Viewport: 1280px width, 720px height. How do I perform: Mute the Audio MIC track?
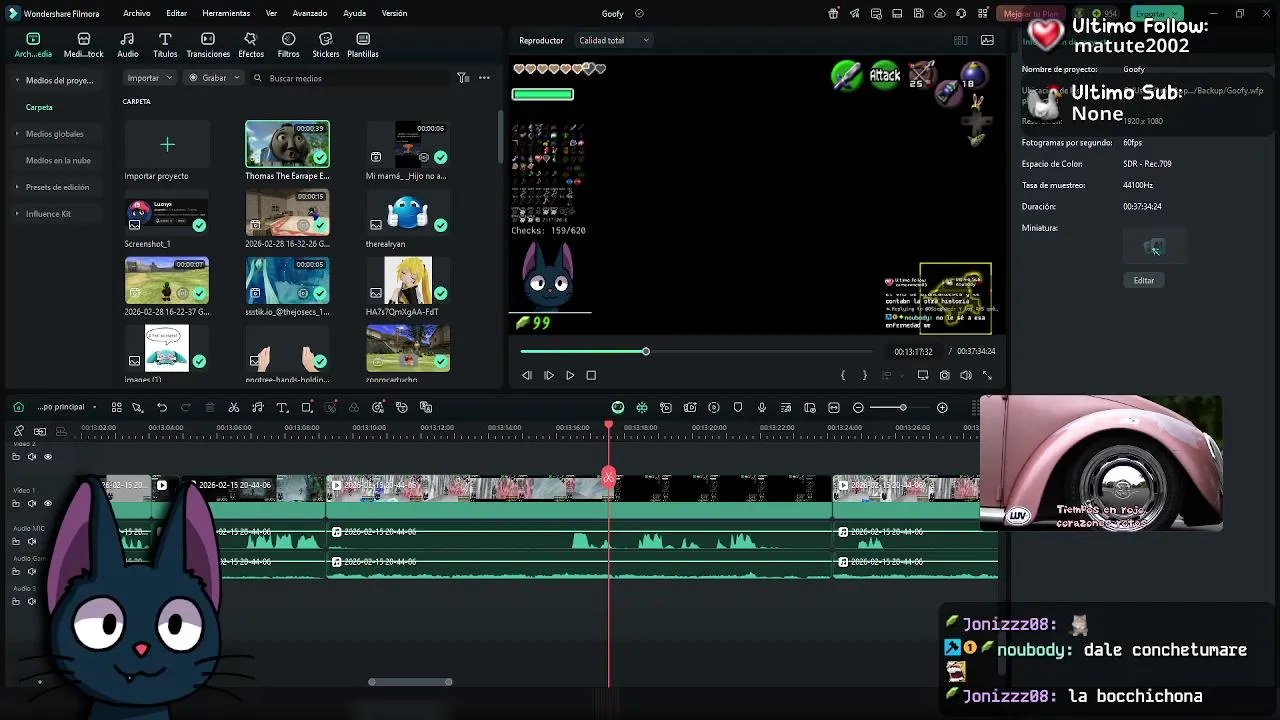click(31, 541)
